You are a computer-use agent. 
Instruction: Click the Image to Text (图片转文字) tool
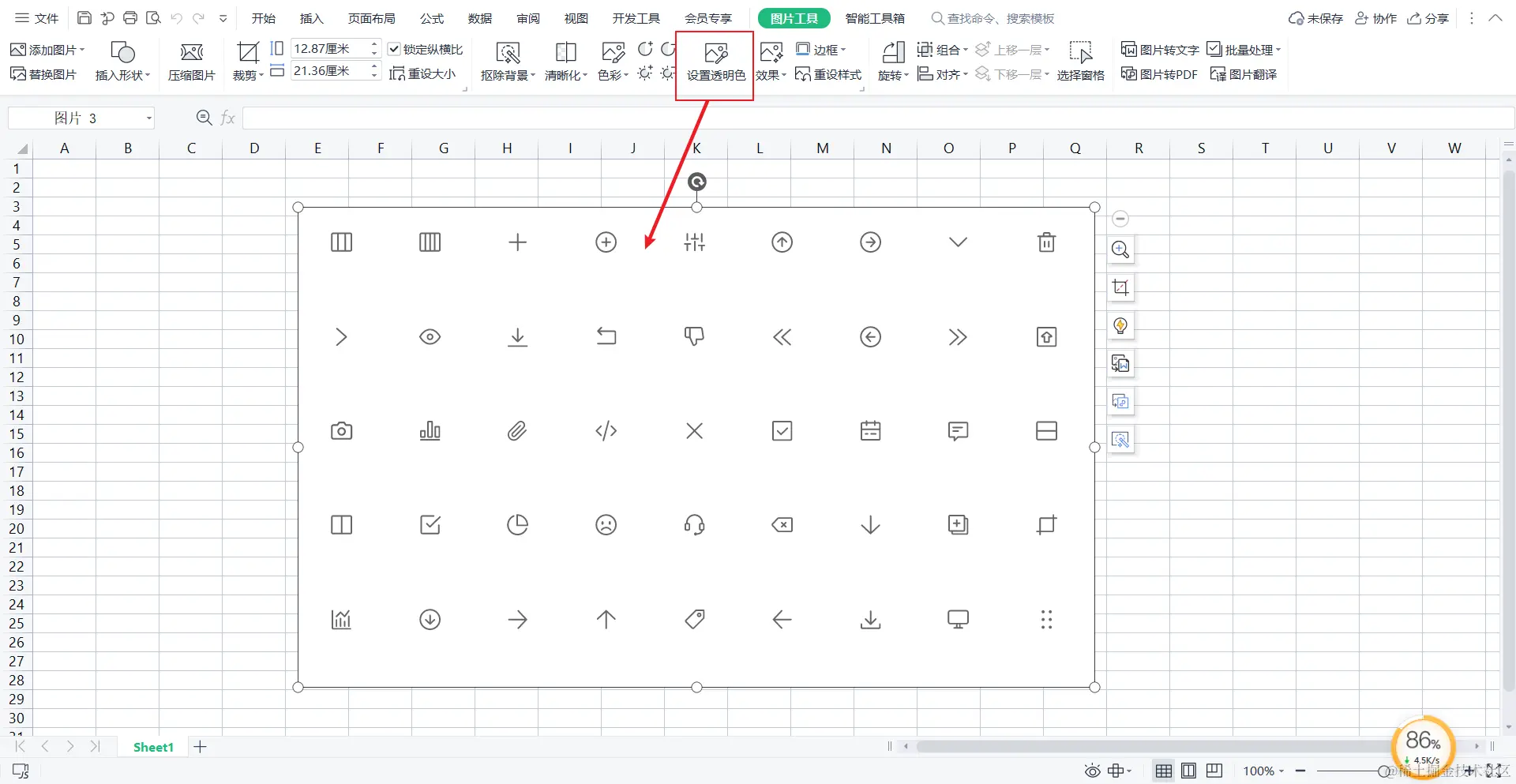(x=1160, y=50)
